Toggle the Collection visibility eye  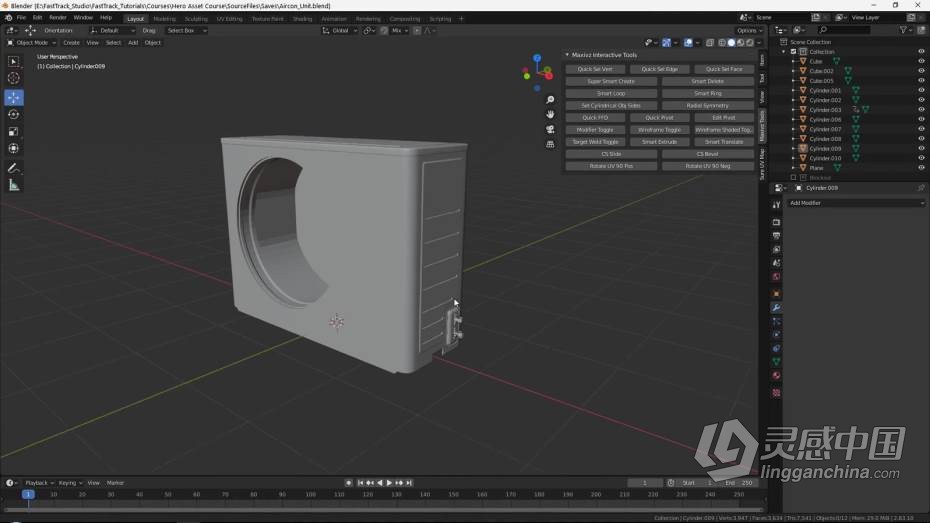[x=921, y=52]
